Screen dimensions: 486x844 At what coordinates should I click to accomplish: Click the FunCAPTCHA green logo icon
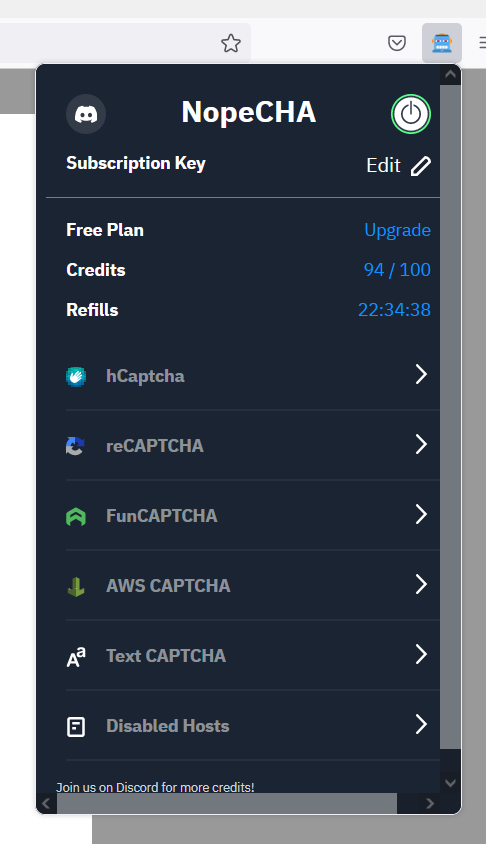[76, 516]
